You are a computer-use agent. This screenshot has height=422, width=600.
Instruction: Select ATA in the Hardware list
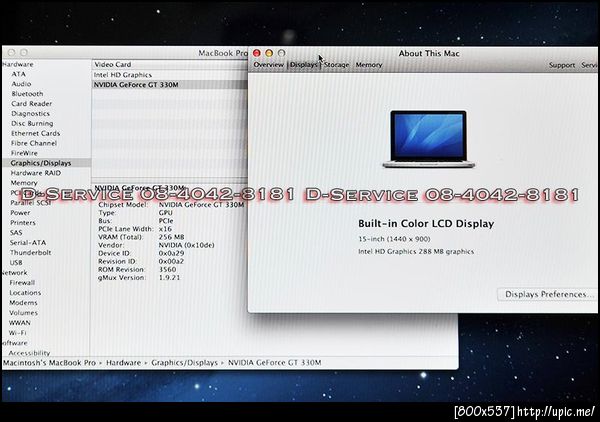18,74
